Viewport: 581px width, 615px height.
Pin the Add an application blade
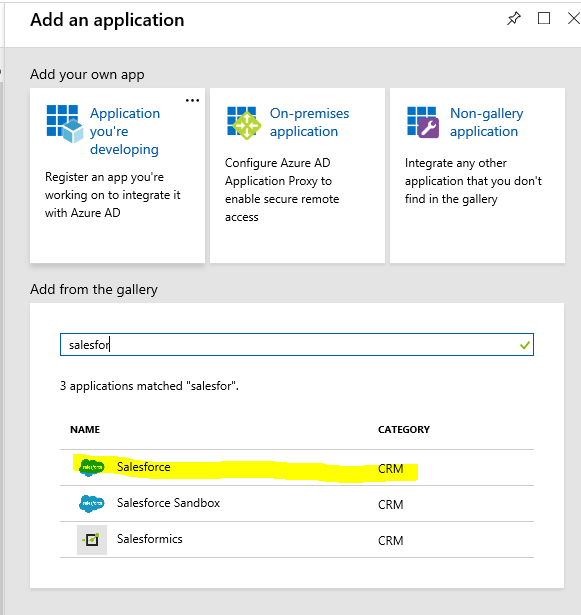point(514,18)
